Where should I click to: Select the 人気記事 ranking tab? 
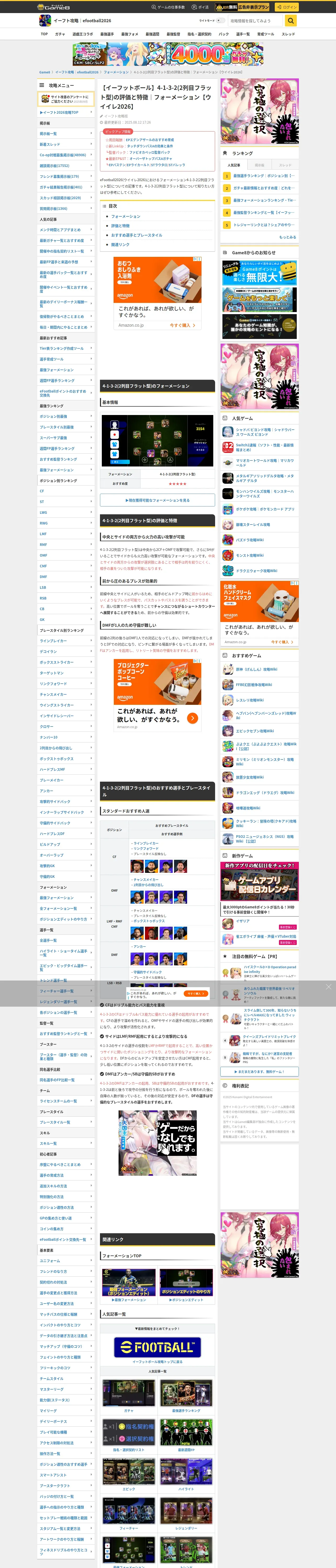click(234, 165)
